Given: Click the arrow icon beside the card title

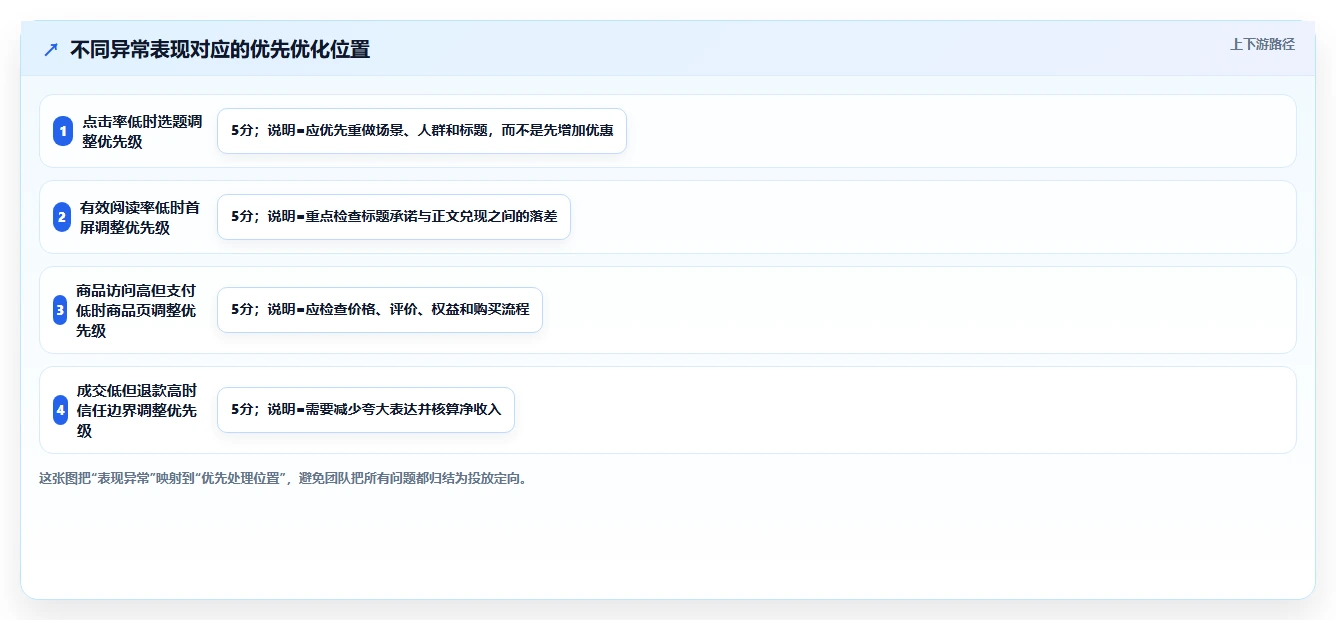Looking at the screenshot, I should (51, 49).
